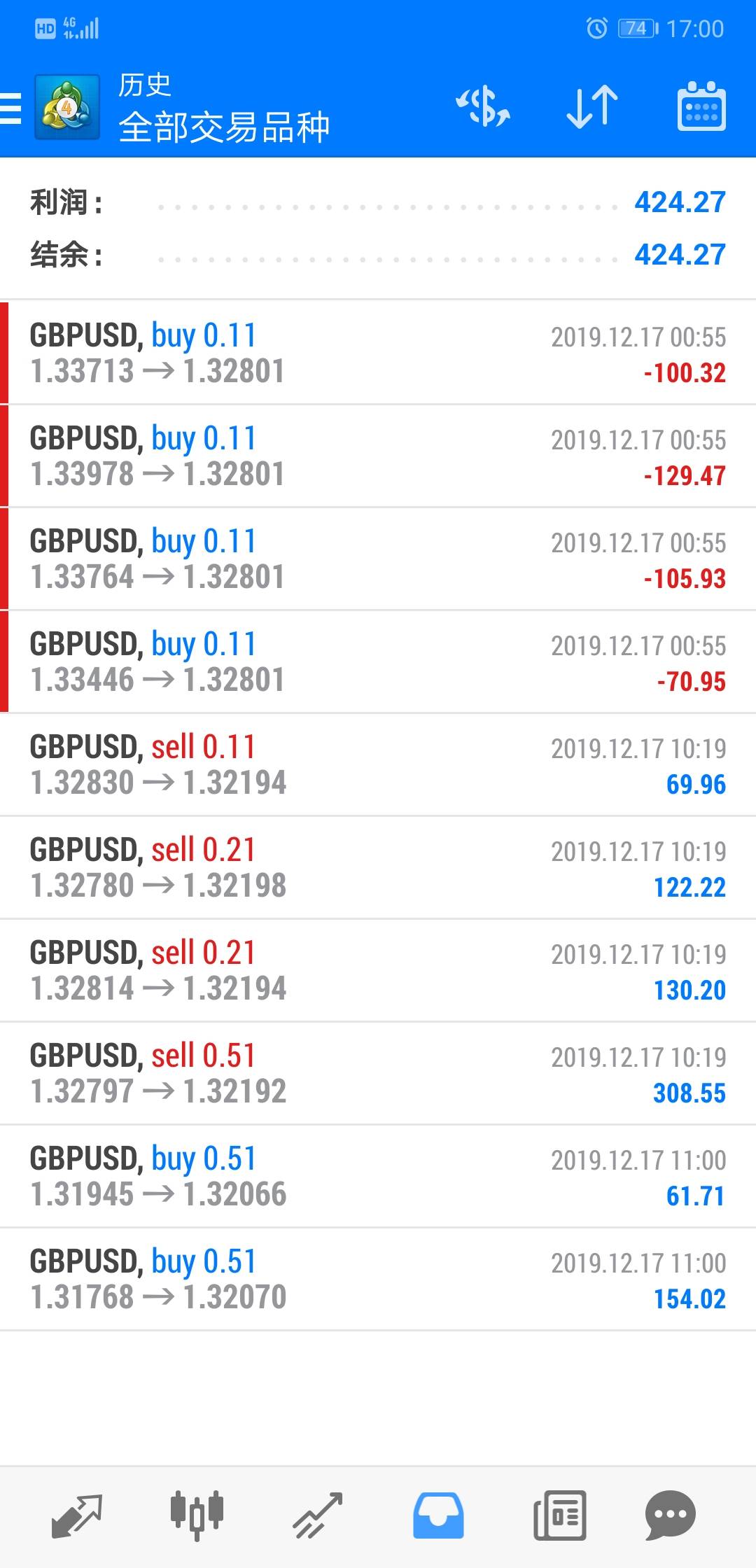Tap the MetaTrader 4 app logo

66,108
